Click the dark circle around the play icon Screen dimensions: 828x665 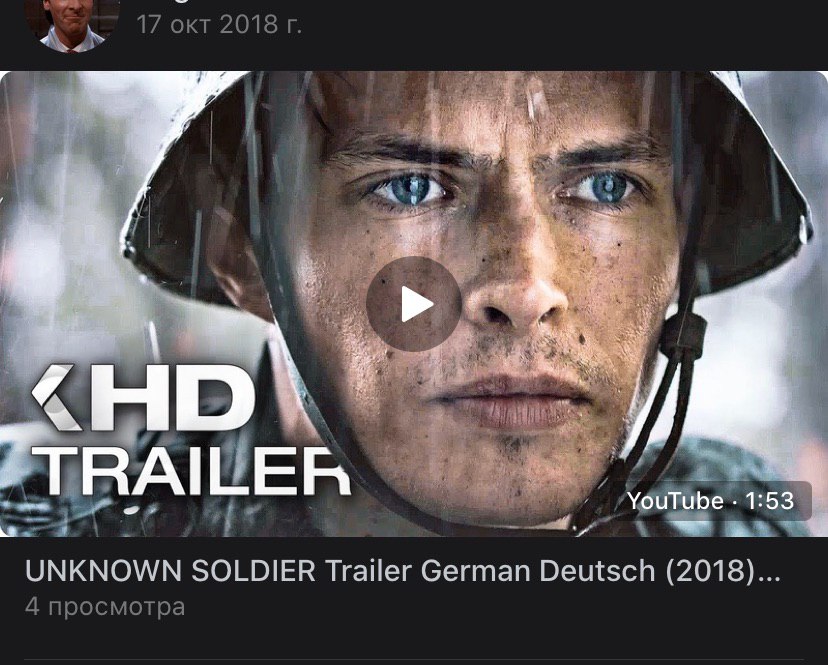tap(414, 304)
